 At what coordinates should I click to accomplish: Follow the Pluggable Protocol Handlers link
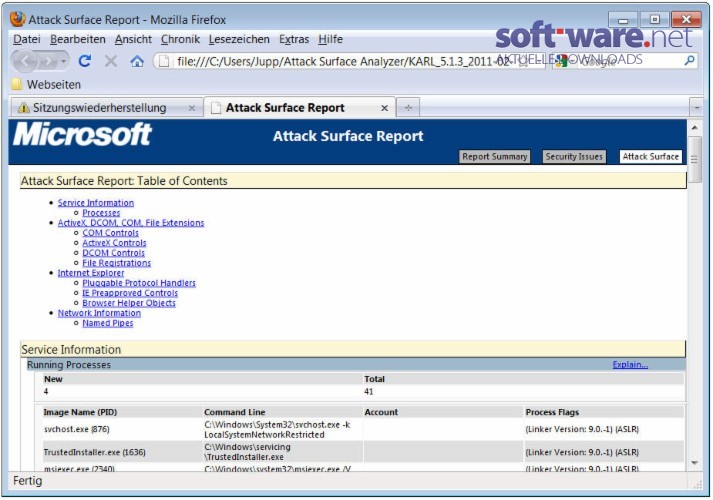139,283
